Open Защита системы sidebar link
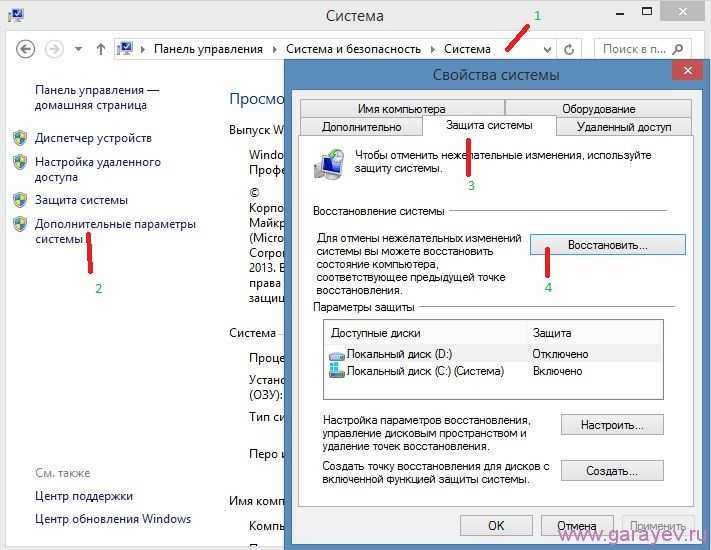 [x=81, y=200]
